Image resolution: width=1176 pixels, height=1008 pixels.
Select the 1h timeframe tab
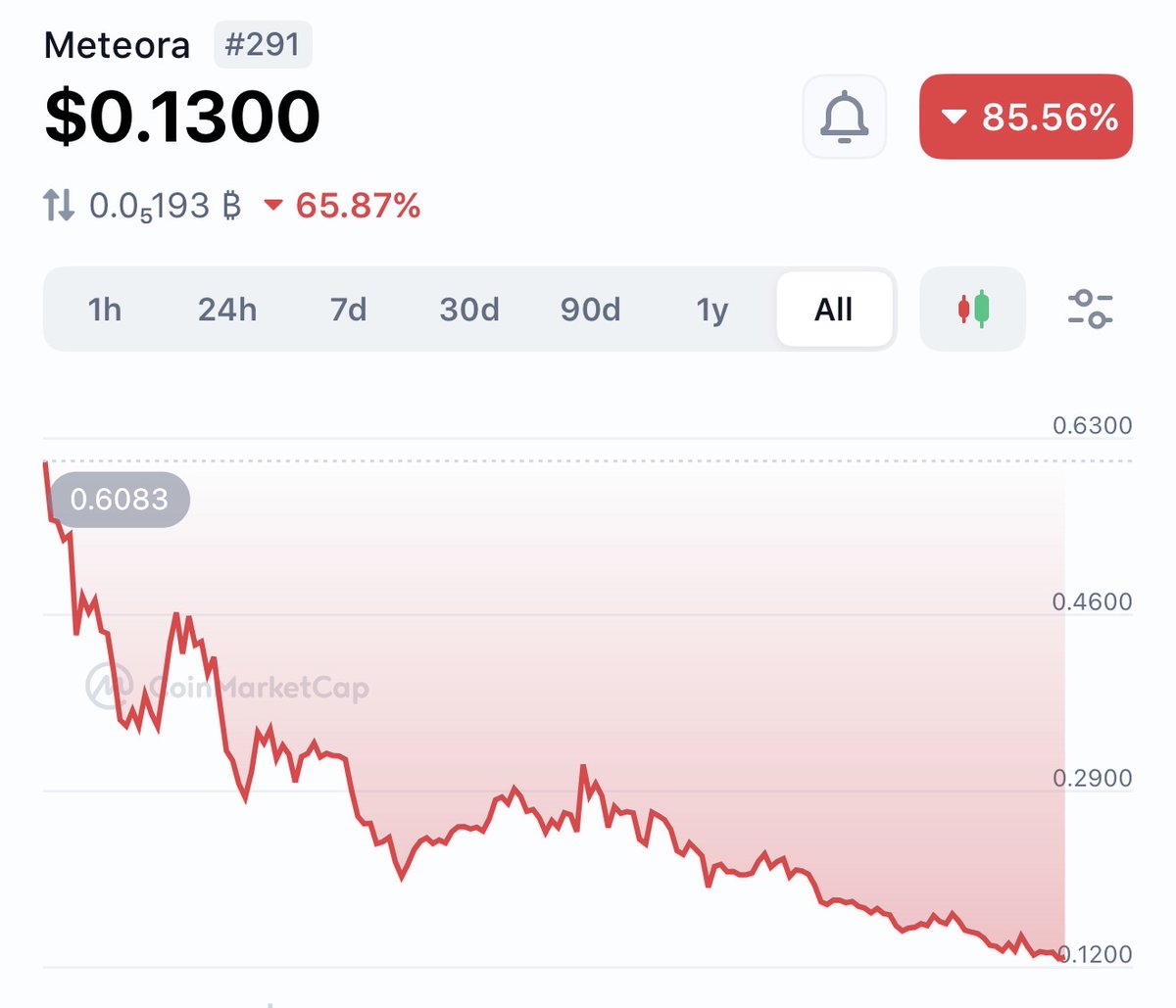[105, 310]
